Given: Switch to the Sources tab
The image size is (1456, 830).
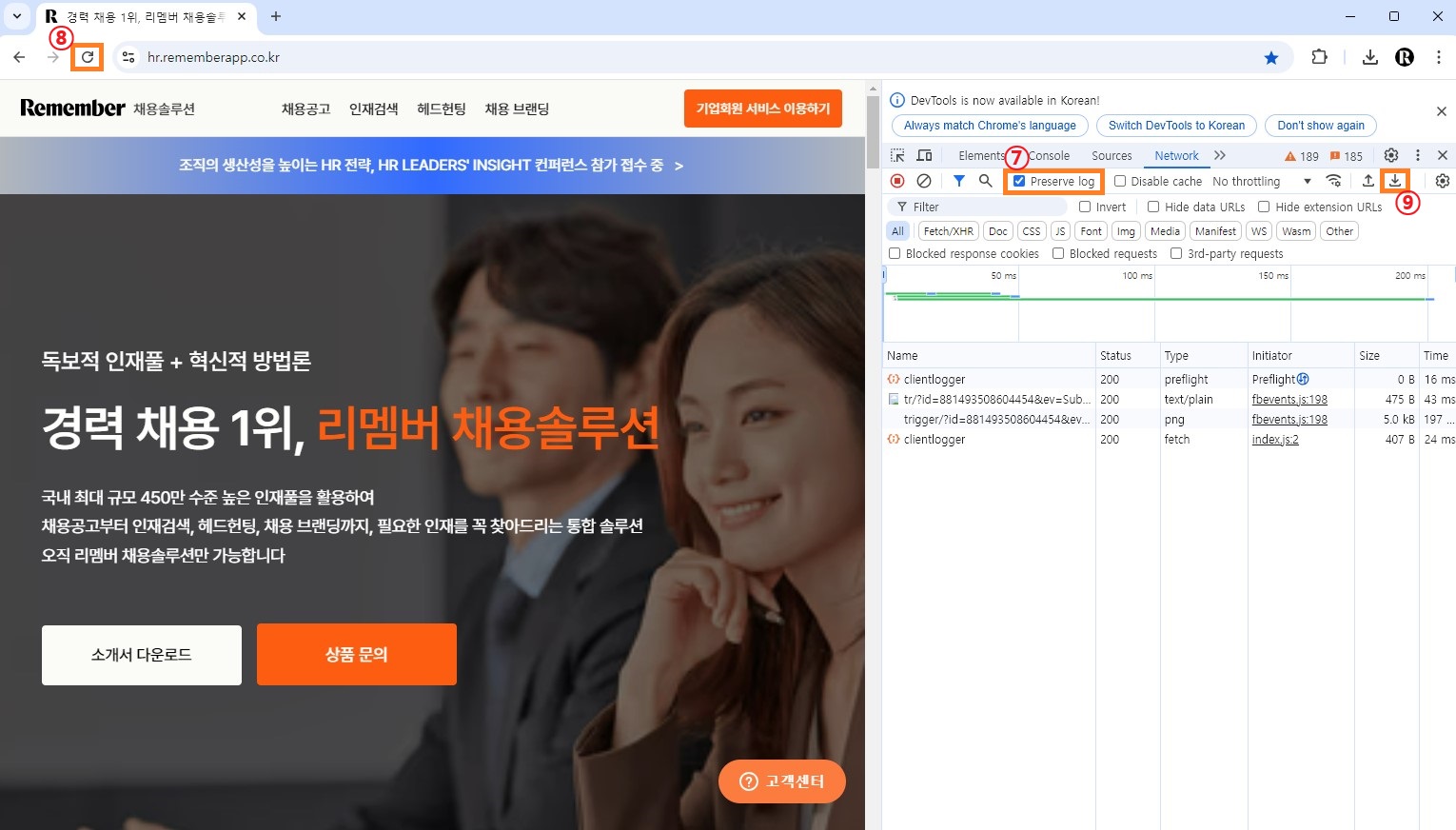Looking at the screenshot, I should point(1112,156).
